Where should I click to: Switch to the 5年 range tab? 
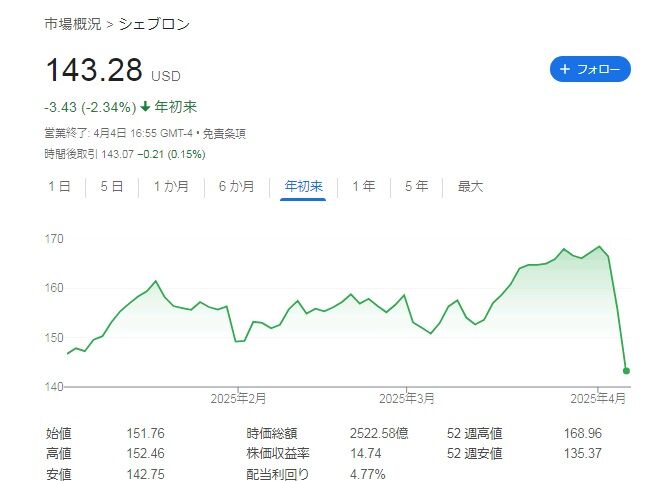click(416, 186)
